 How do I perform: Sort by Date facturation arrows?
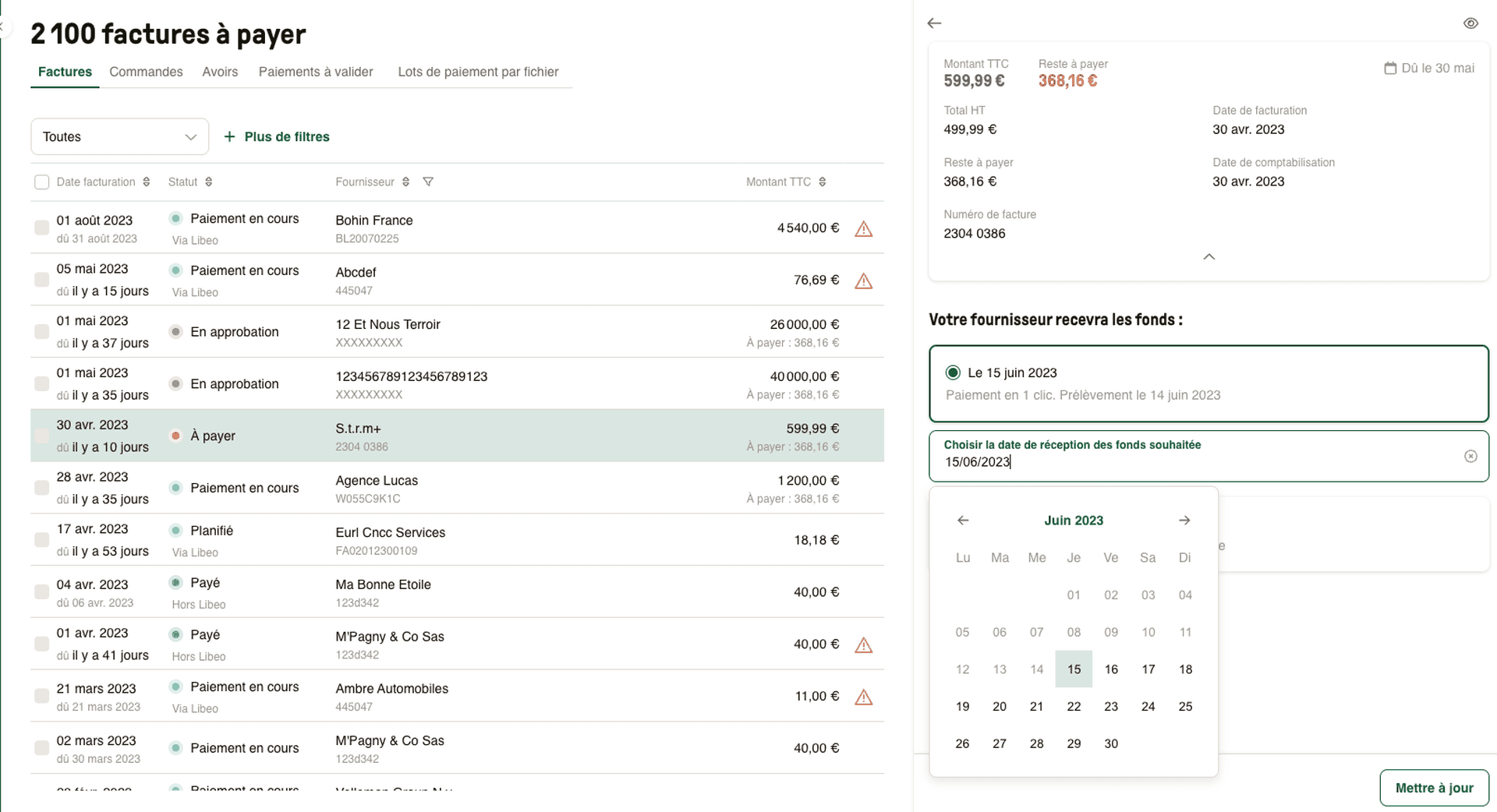[x=147, y=182]
